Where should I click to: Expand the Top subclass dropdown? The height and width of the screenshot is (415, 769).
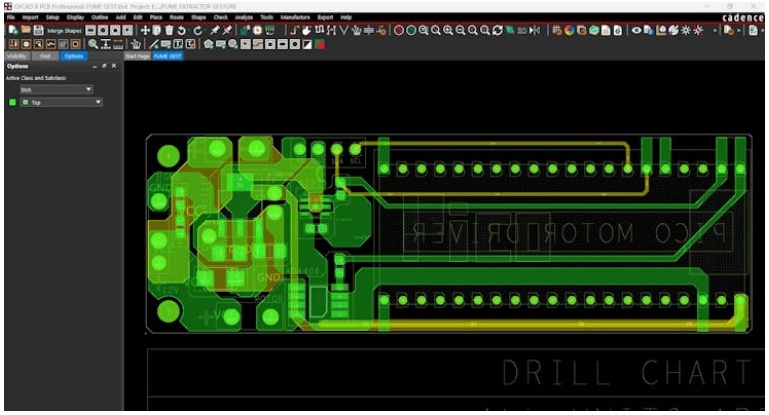(x=98, y=102)
